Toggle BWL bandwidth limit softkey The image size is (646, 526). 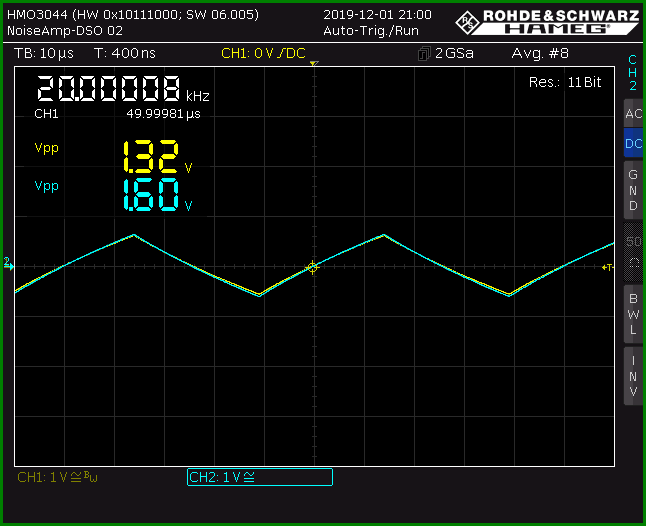tap(633, 314)
